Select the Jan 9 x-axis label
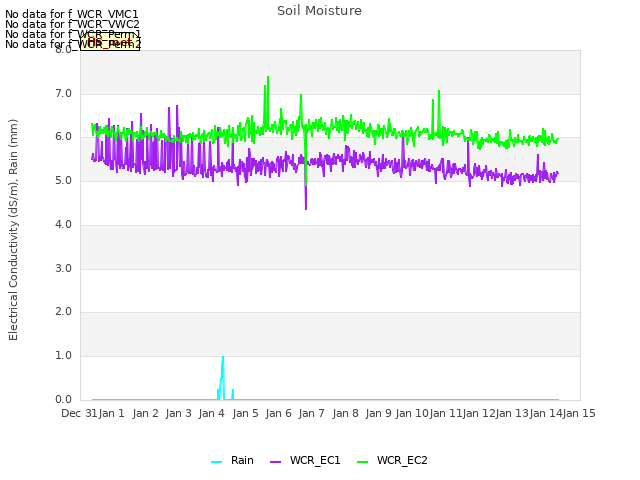Image resolution: width=640 pixels, height=480 pixels. [x=378, y=413]
